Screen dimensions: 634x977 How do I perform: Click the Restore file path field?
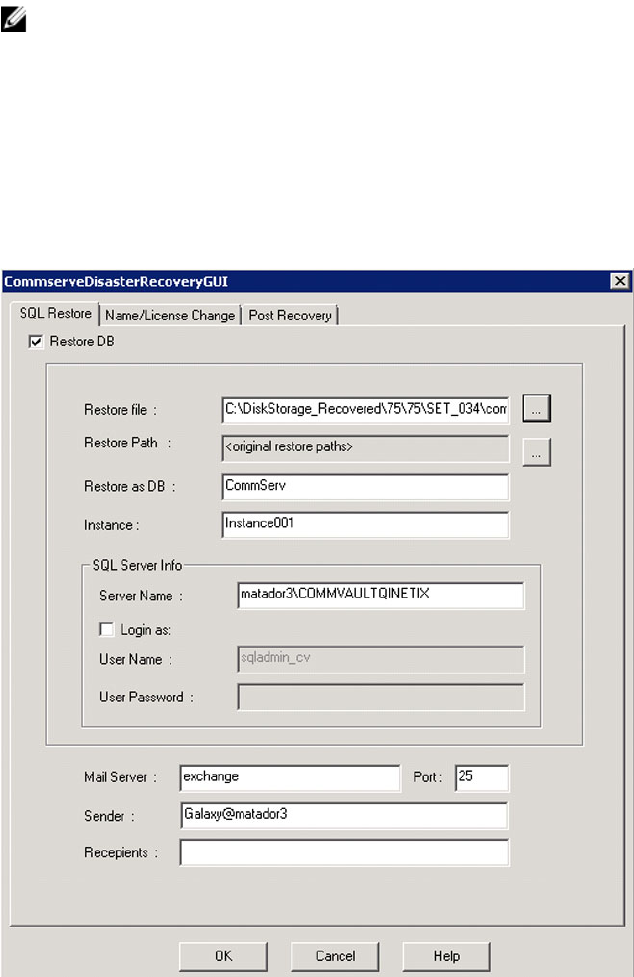coord(366,409)
